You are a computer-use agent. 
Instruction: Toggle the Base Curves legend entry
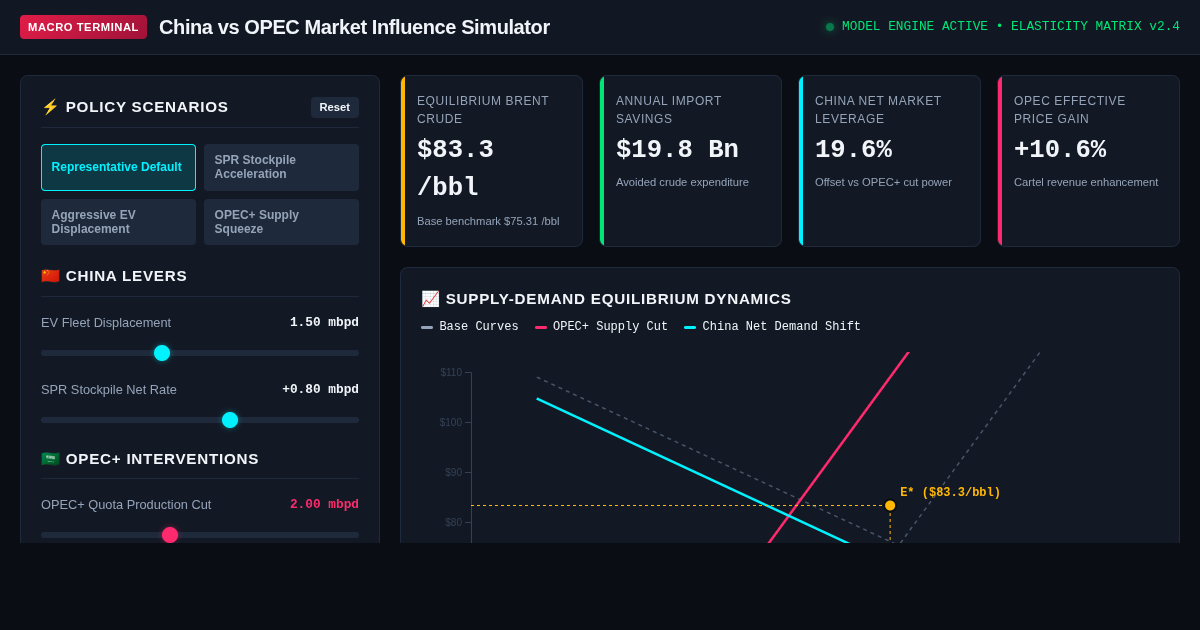coord(470,327)
